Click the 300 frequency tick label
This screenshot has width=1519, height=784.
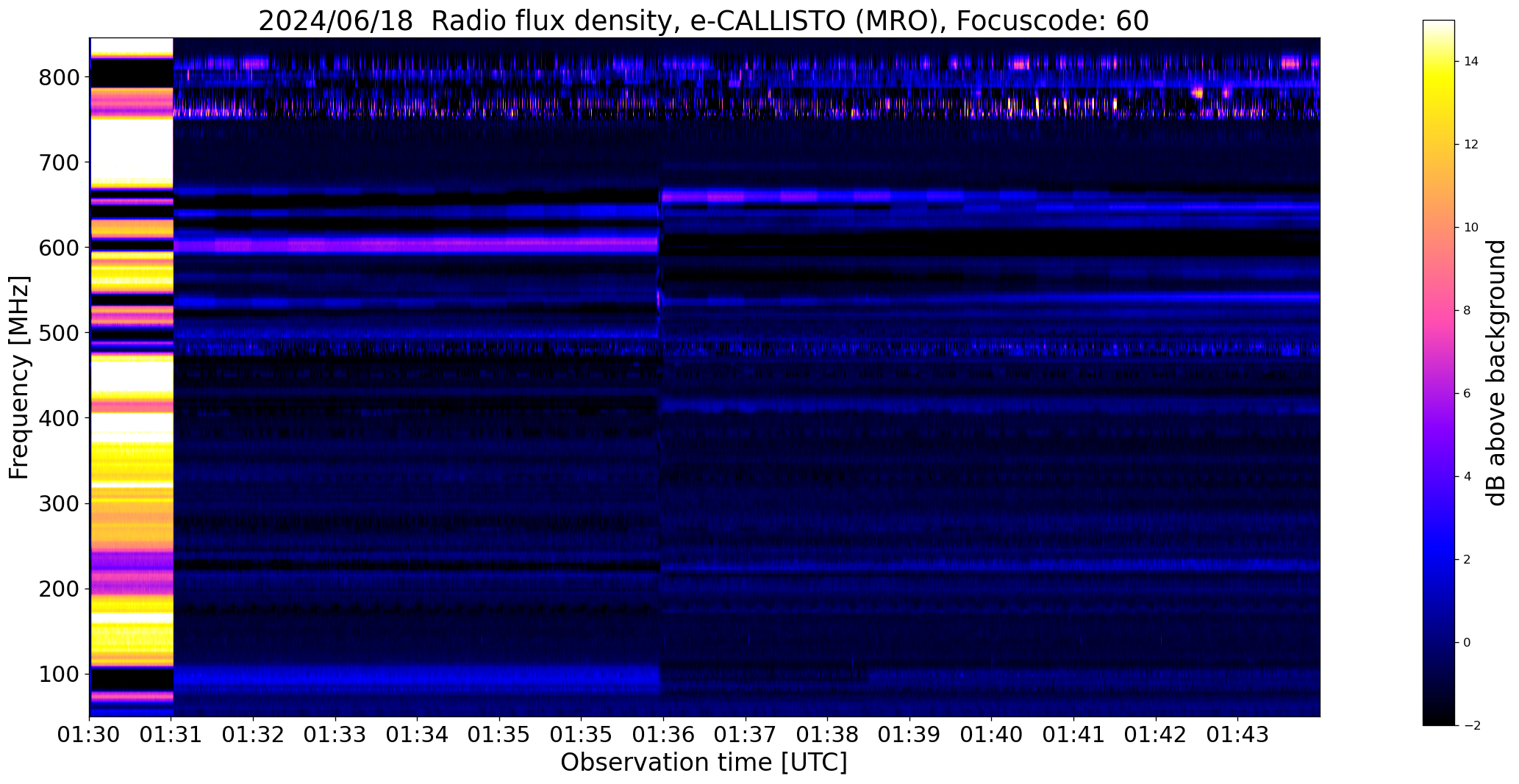click(60, 503)
